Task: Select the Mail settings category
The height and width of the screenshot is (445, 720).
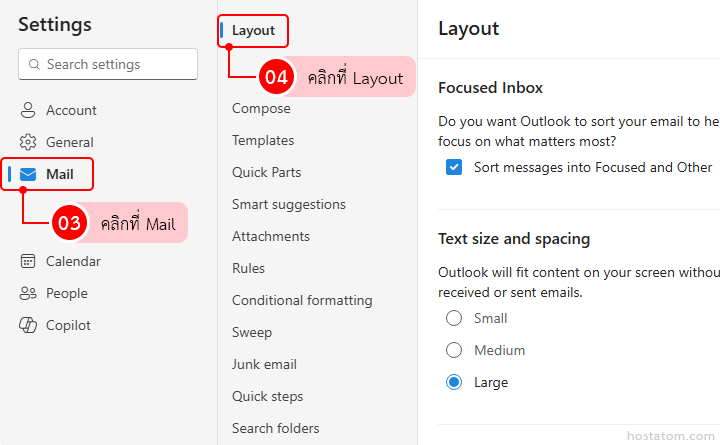Action: [60, 175]
